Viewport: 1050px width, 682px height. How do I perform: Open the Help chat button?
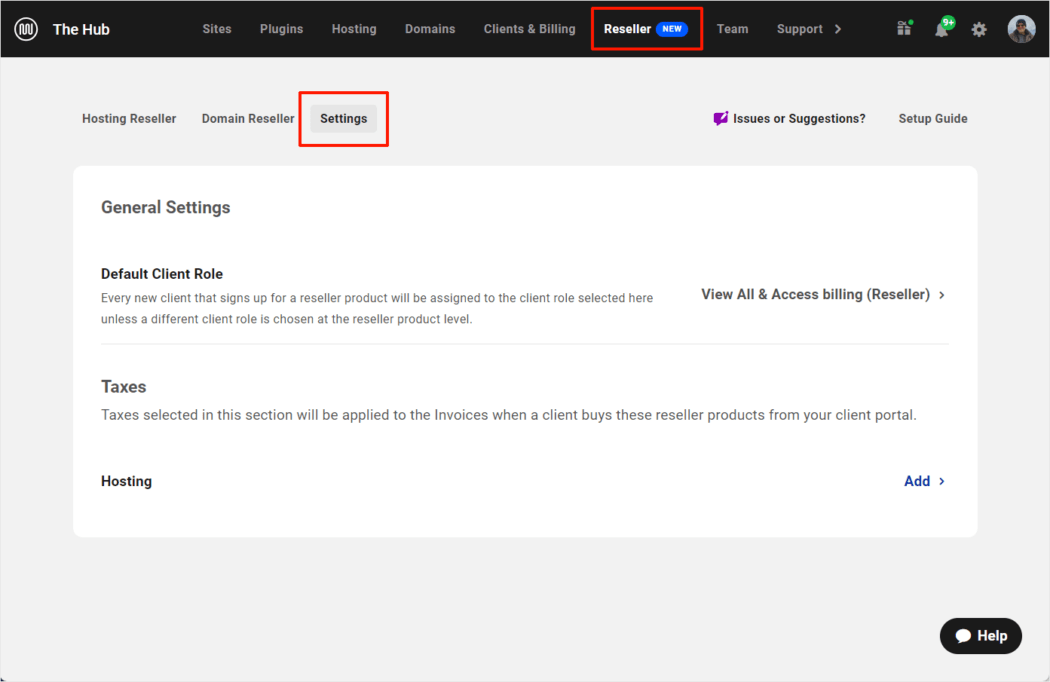(980, 636)
